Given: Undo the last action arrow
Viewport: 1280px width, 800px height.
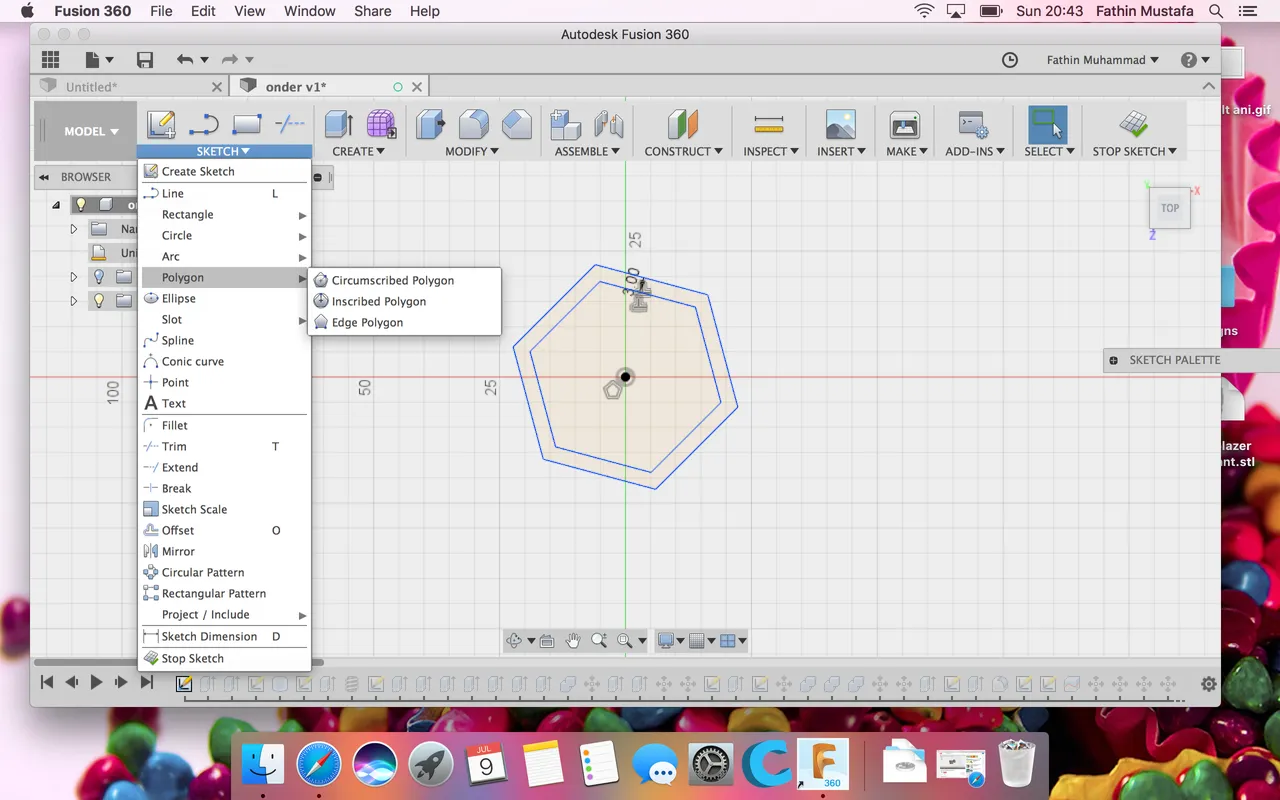Looking at the screenshot, I should pos(185,60).
